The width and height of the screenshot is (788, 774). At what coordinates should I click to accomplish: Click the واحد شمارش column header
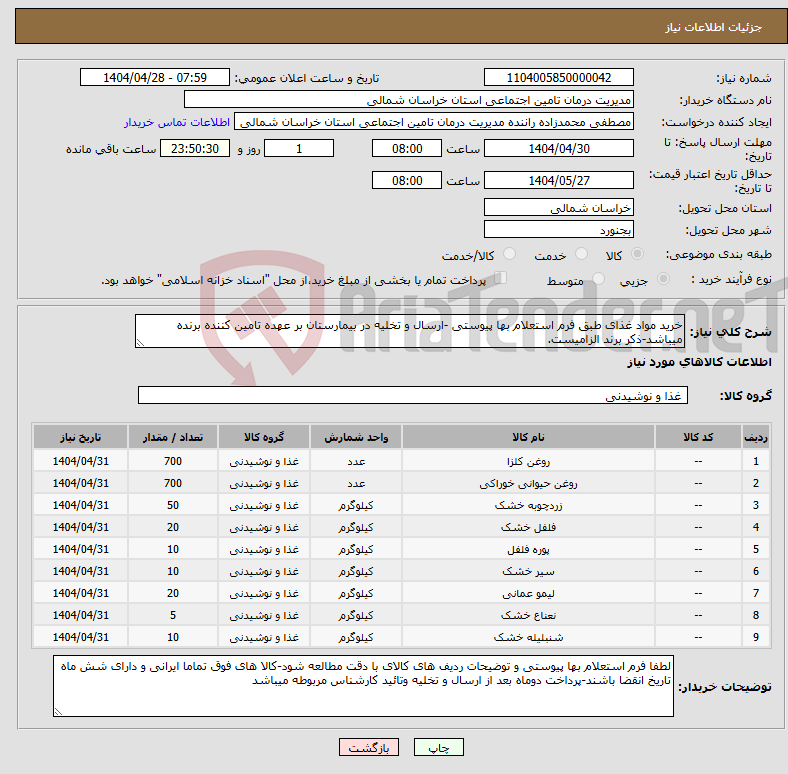(x=356, y=437)
